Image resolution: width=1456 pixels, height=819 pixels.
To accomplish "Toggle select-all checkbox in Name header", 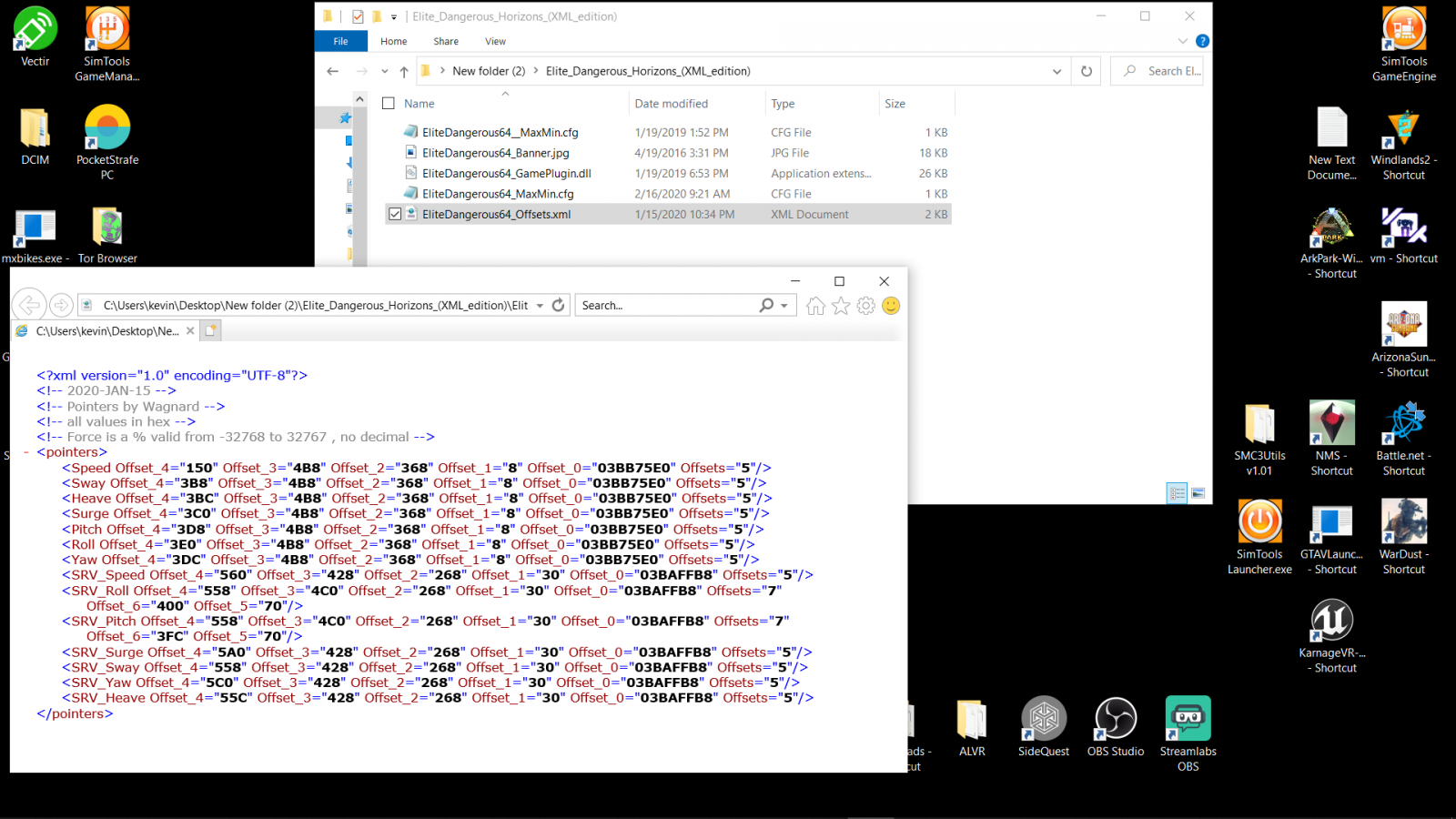I will tap(389, 104).
